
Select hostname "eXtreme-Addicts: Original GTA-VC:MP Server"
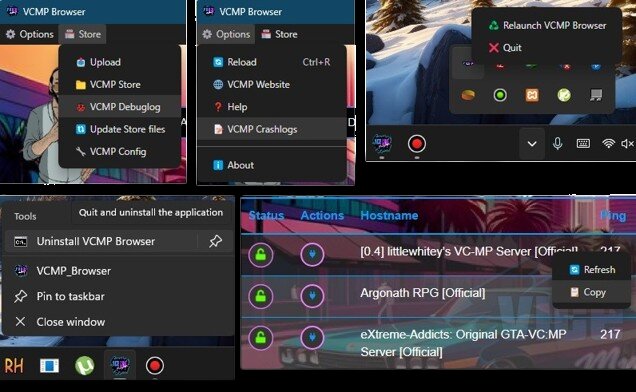(x=463, y=343)
